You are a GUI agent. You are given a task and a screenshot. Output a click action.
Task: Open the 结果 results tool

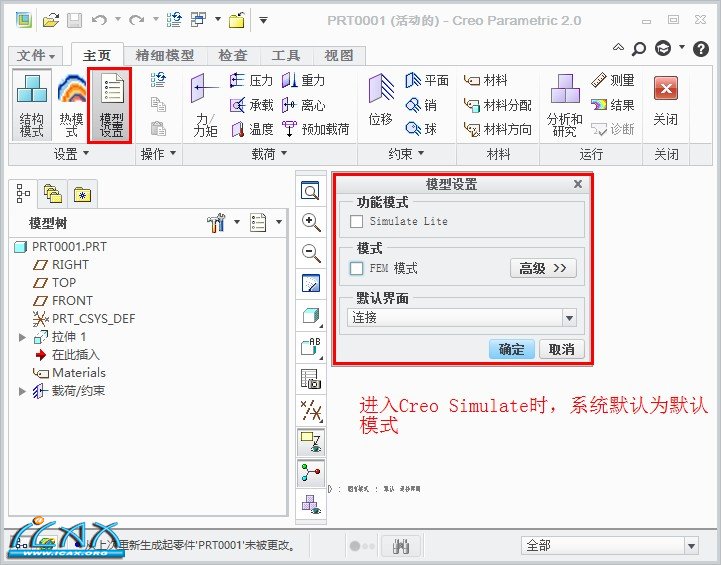click(x=613, y=105)
